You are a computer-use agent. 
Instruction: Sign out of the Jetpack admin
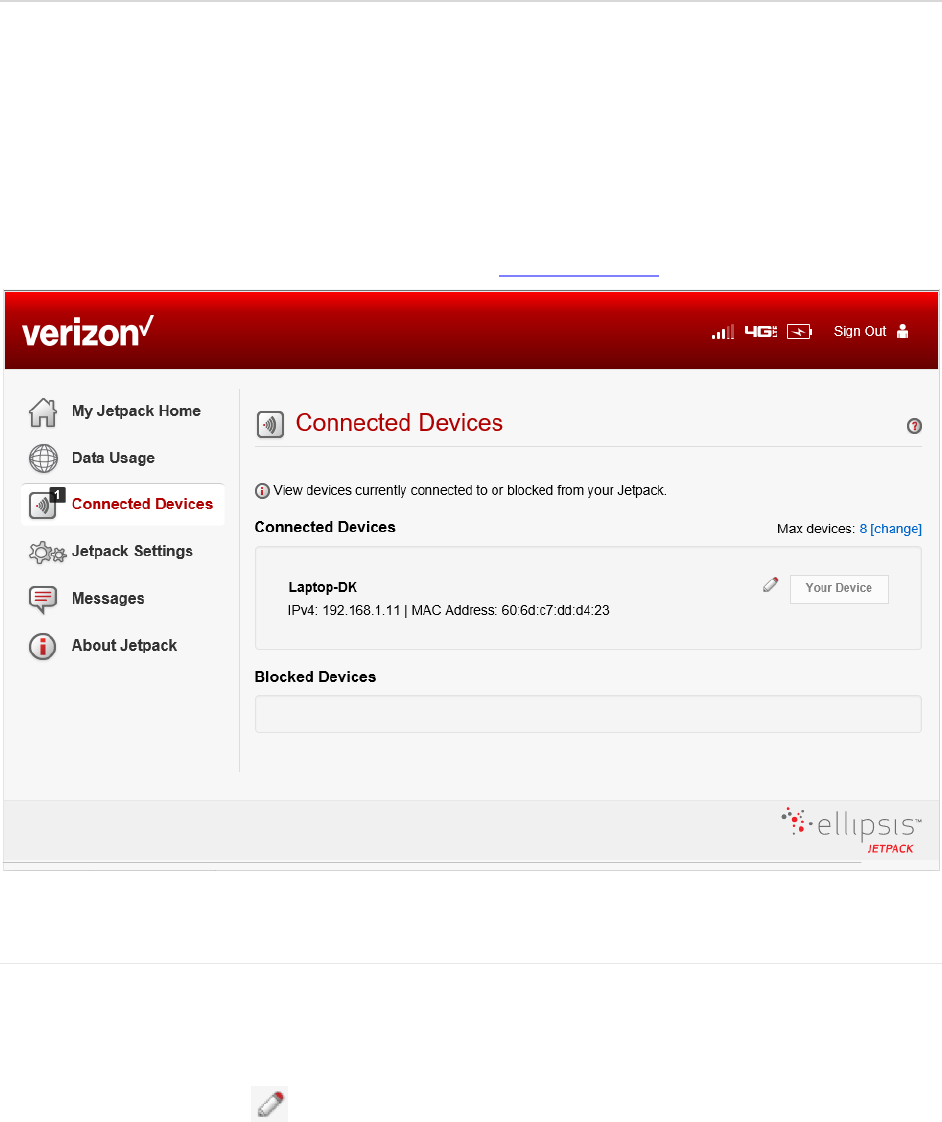click(x=860, y=331)
